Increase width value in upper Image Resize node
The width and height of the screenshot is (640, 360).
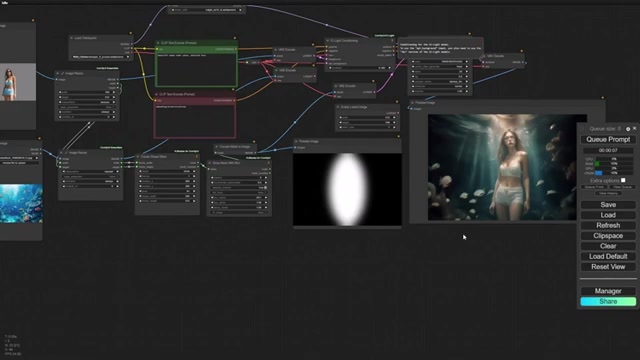tap(114, 92)
